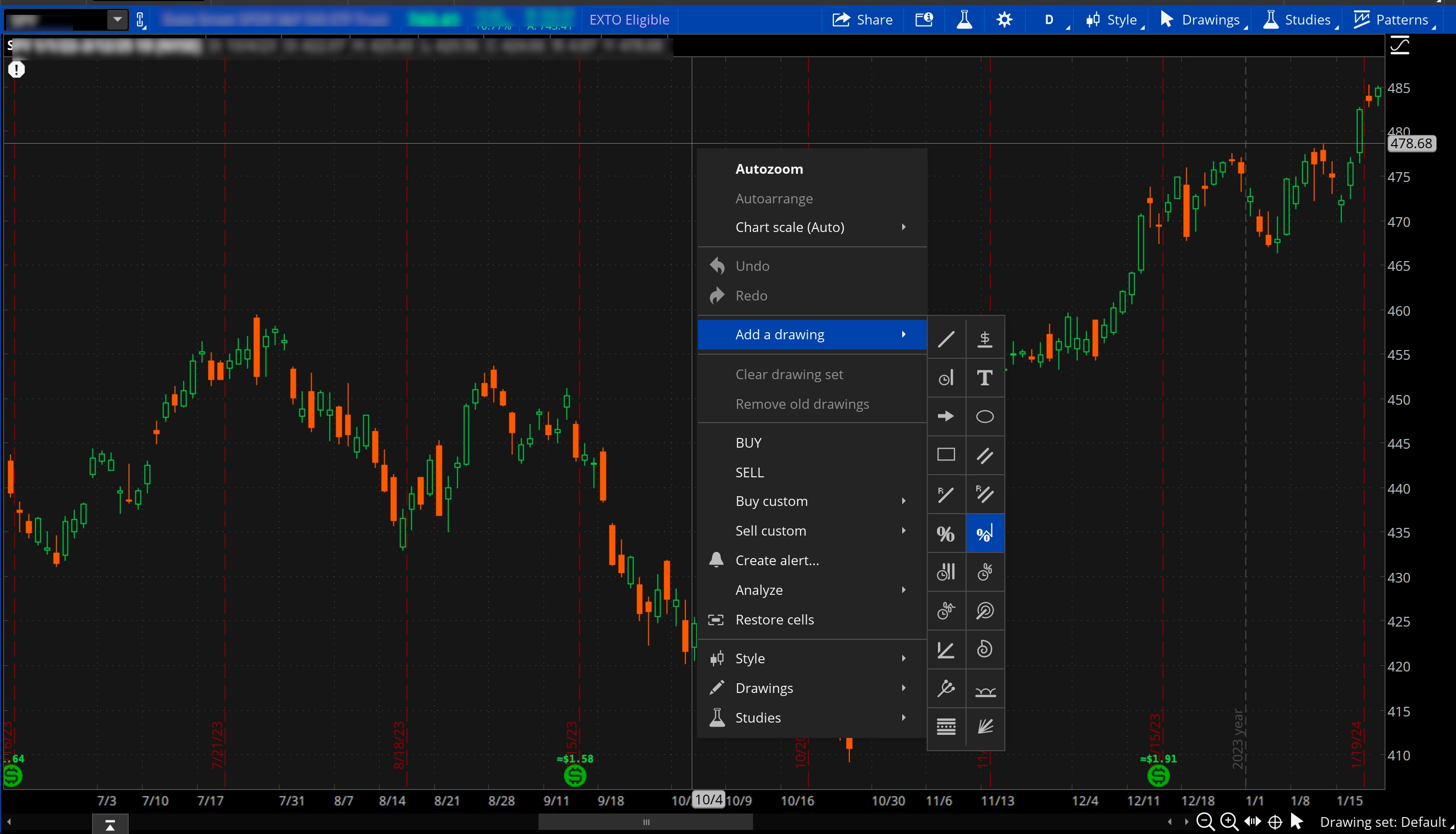Viewport: 1456px width, 834px height.
Task: Expand the Buy custom submenu
Action: coord(812,501)
